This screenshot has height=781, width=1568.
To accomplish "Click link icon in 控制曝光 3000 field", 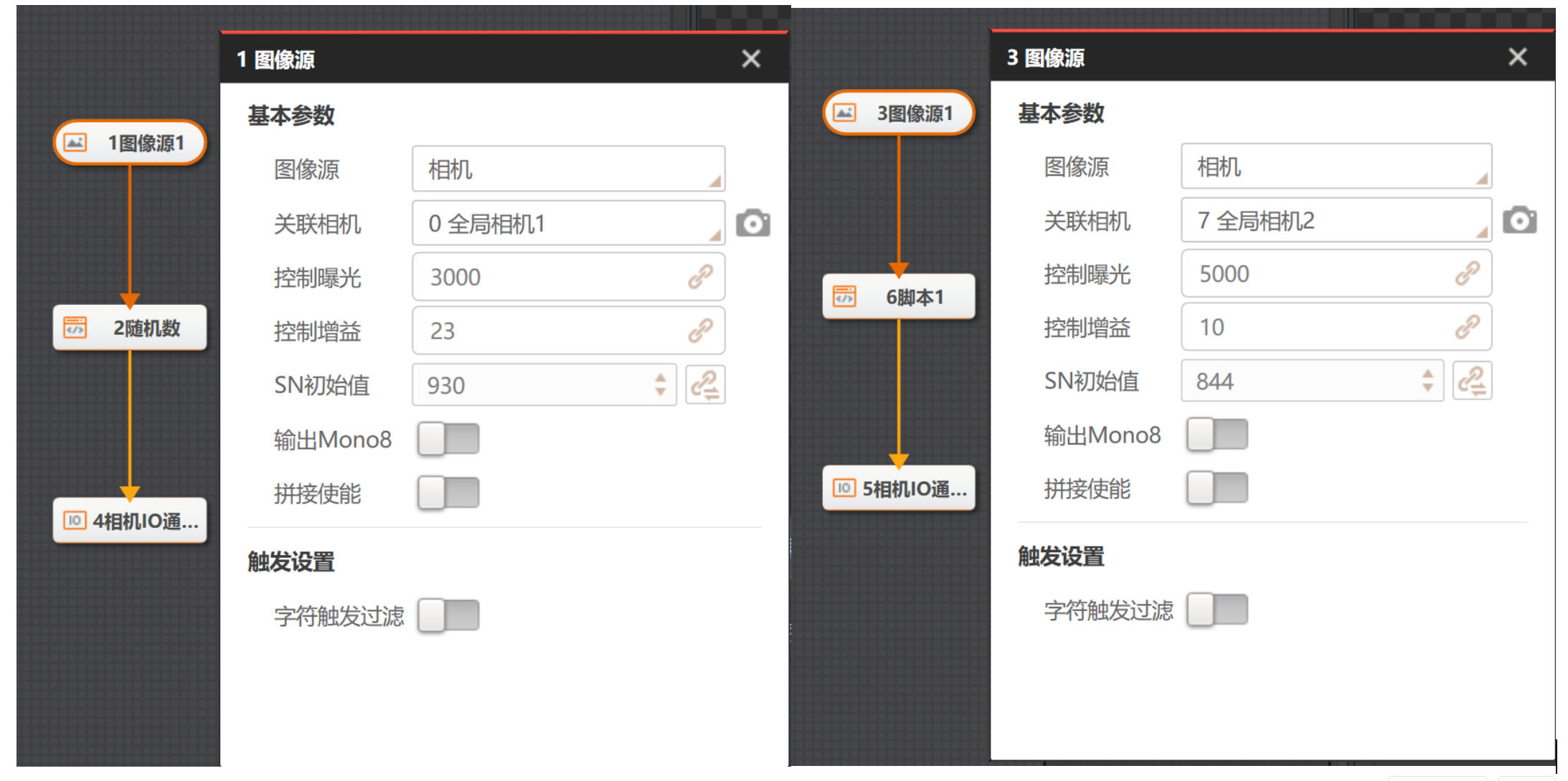I will coord(700,277).
